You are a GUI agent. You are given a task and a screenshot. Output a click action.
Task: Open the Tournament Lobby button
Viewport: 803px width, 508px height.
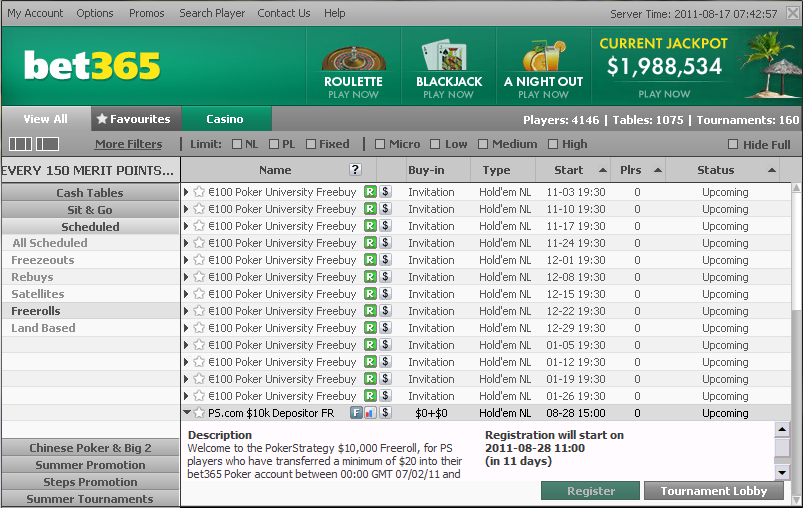[714, 491]
